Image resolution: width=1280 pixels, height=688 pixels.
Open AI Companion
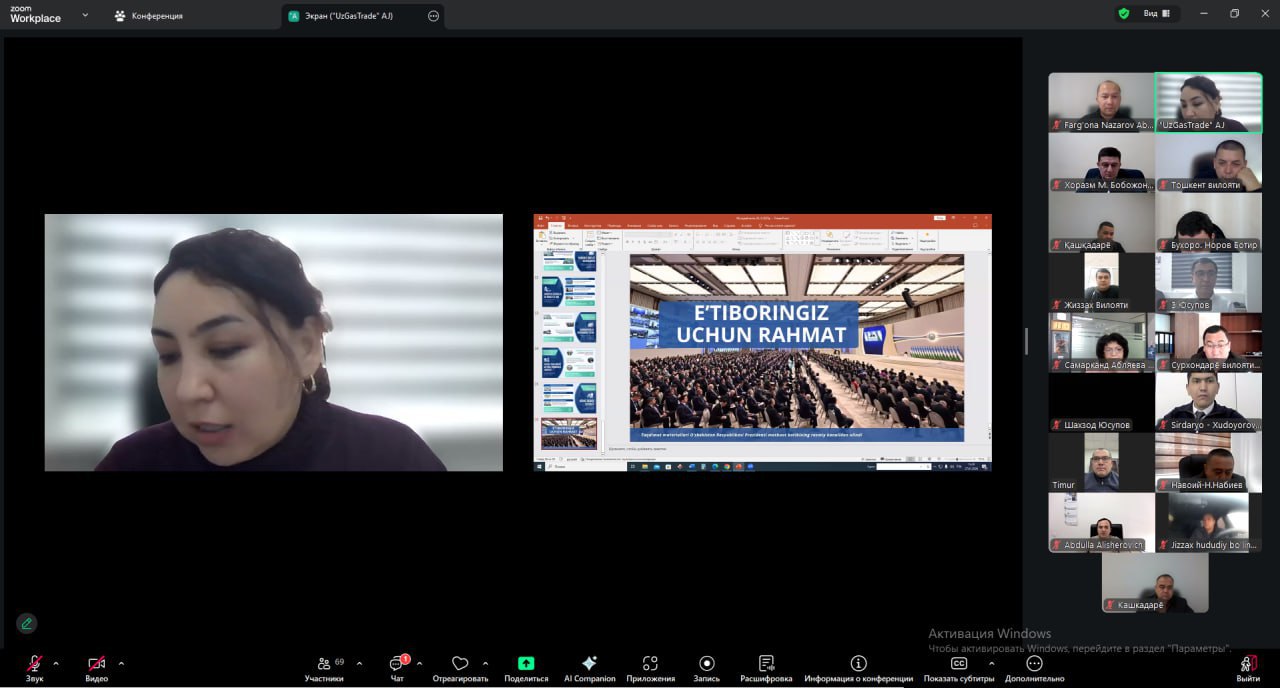pyautogui.click(x=589, y=665)
